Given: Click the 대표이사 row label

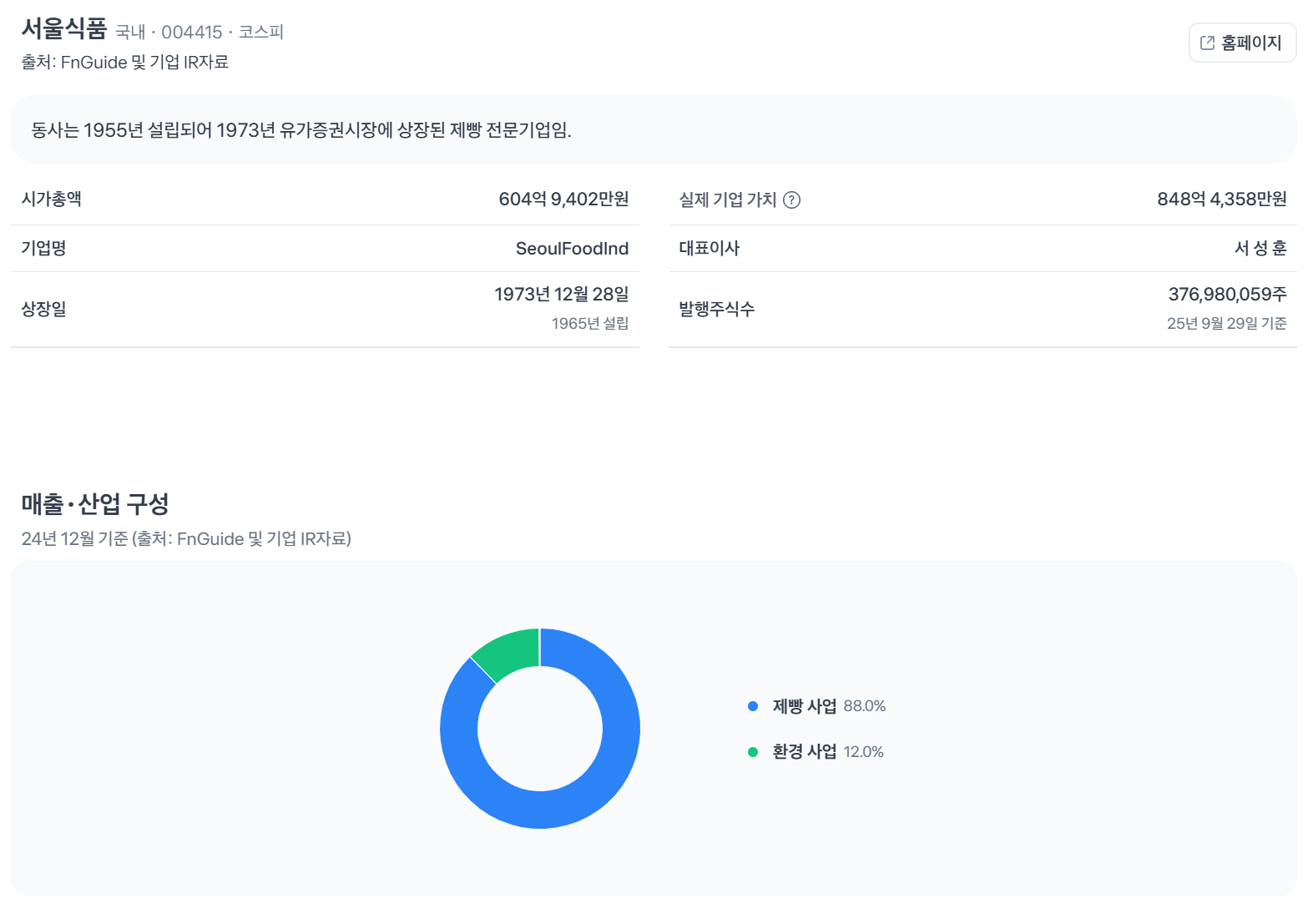Looking at the screenshot, I should click(x=710, y=248).
